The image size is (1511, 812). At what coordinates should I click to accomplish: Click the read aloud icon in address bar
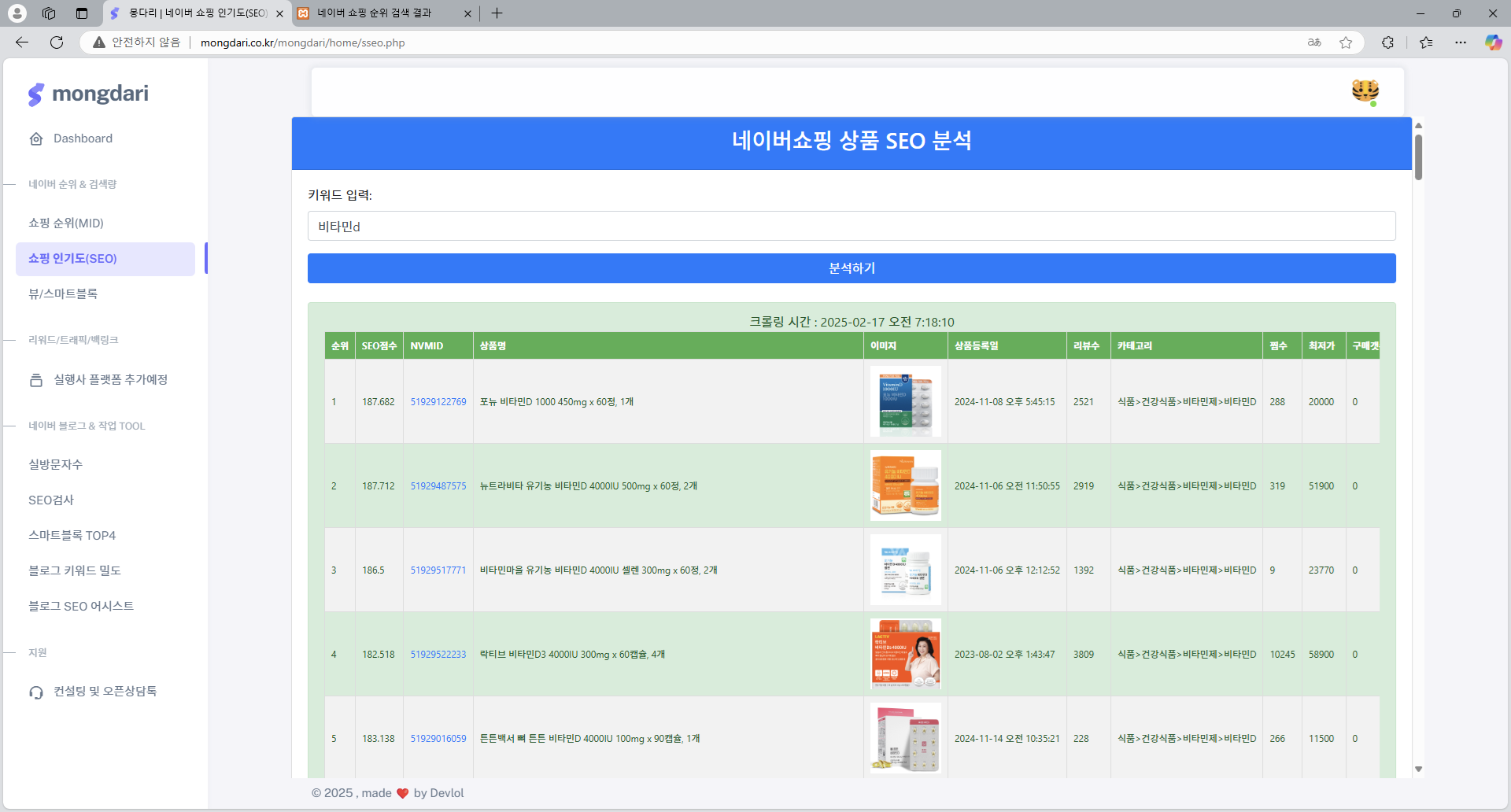1313,42
